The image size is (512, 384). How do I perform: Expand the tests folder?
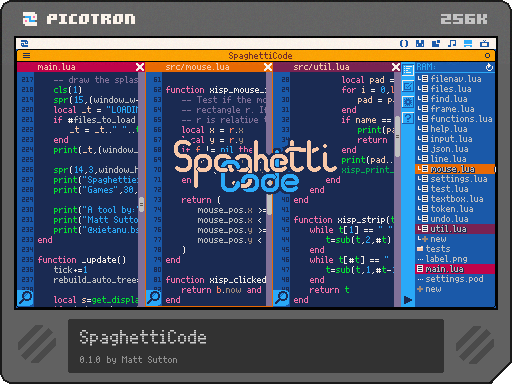455,249
